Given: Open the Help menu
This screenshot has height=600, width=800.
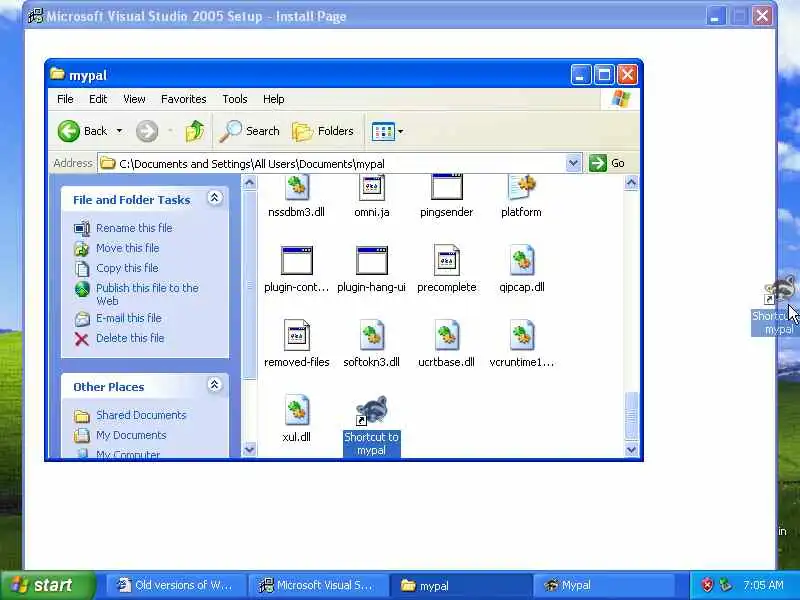Looking at the screenshot, I should coord(273,99).
